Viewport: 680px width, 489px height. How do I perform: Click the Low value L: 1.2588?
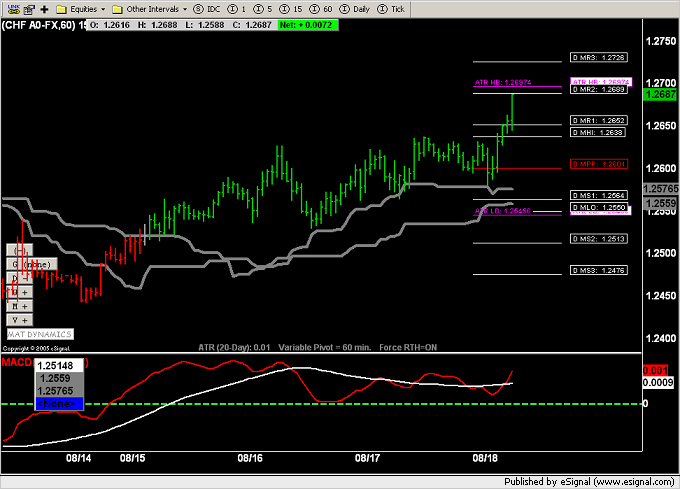205,25
